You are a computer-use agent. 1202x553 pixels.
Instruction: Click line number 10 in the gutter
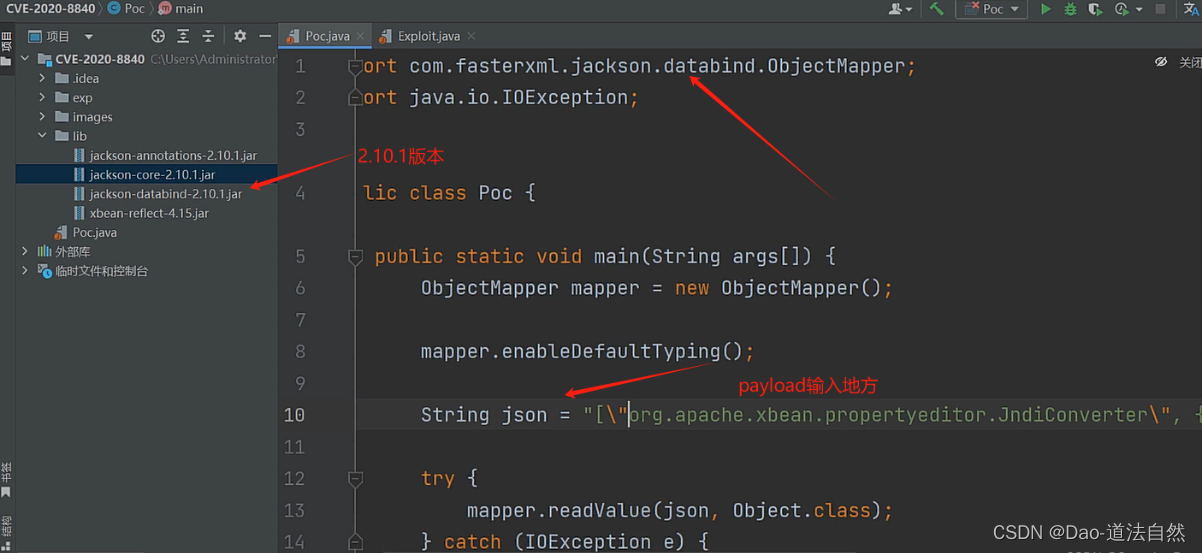294,415
